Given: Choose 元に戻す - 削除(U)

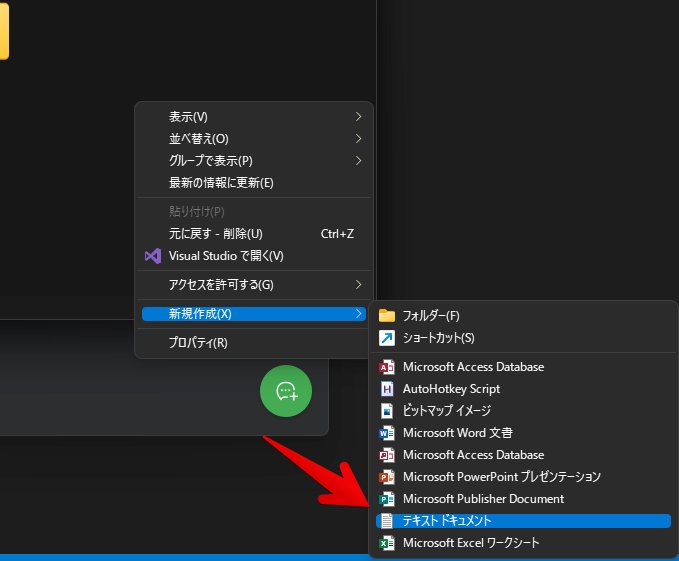Looking at the screenshot, I should coord(254,234).
